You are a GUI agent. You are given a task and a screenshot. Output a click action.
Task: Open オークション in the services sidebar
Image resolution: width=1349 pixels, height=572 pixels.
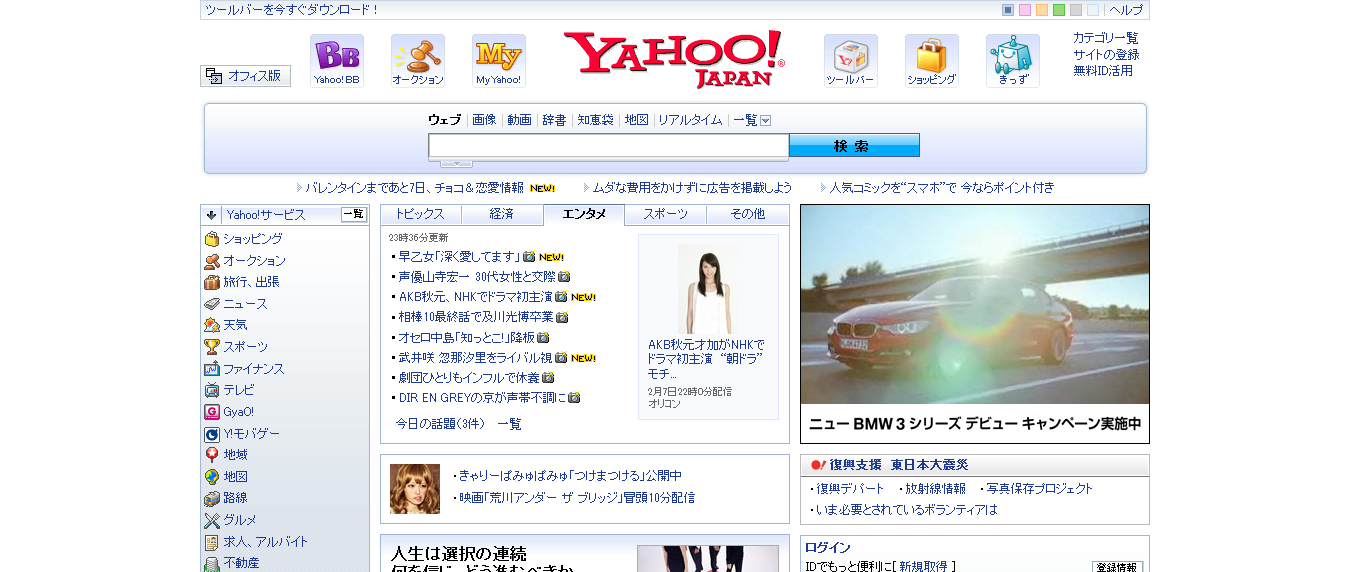pos(254,261)
